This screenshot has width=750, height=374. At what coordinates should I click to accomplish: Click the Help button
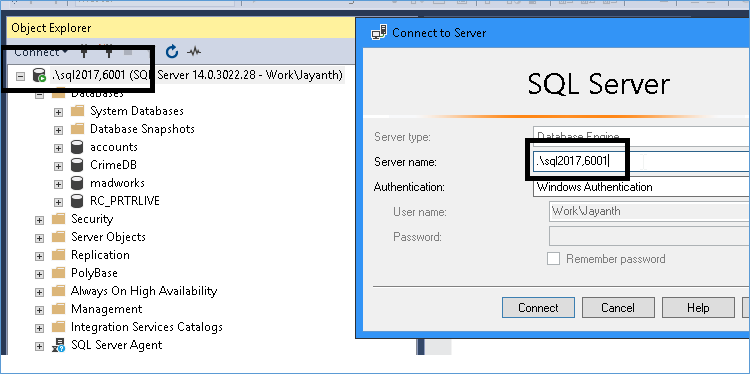(x=698, y=308)
